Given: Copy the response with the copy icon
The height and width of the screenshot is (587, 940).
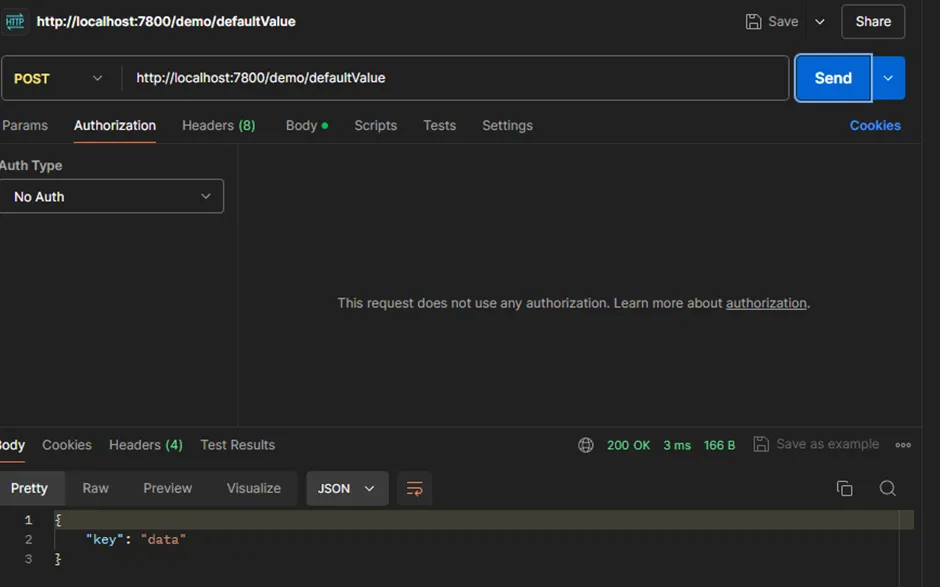Looking at the screenshot, I should tap(844, 489).
